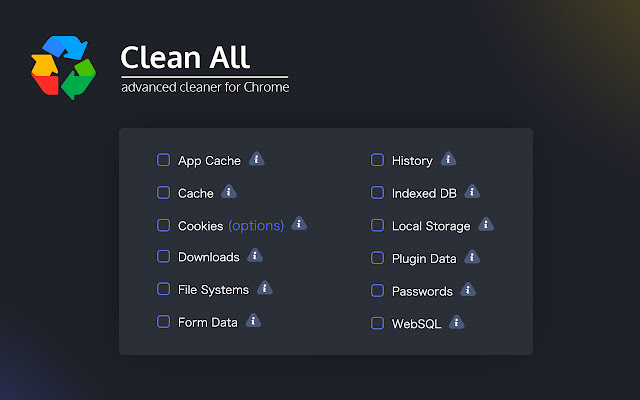Image resolution: width=640 pixels, height=400 pixels.
Task: Click the Cache info icon
Action: [228, 192]
